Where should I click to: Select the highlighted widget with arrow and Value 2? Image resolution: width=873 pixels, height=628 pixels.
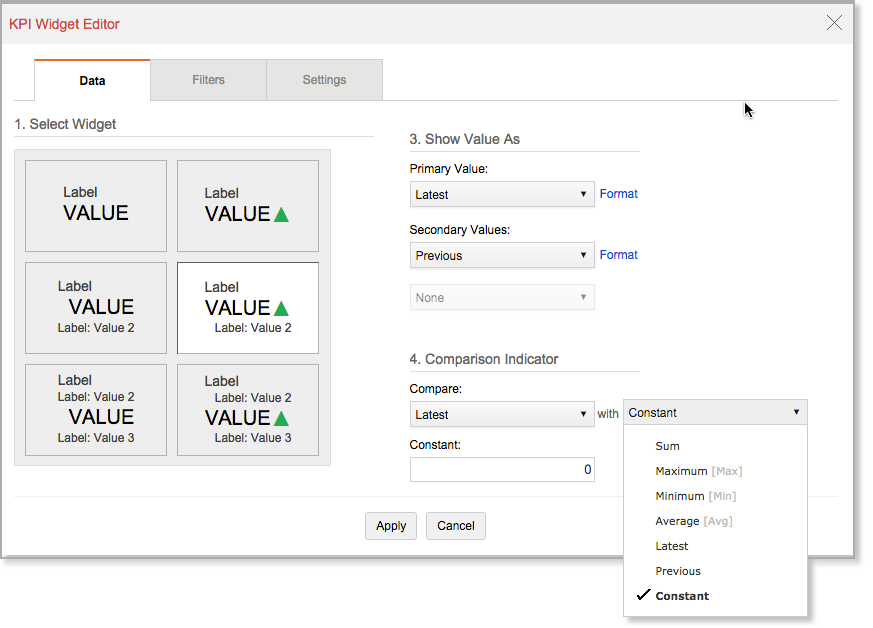(247, 307)
